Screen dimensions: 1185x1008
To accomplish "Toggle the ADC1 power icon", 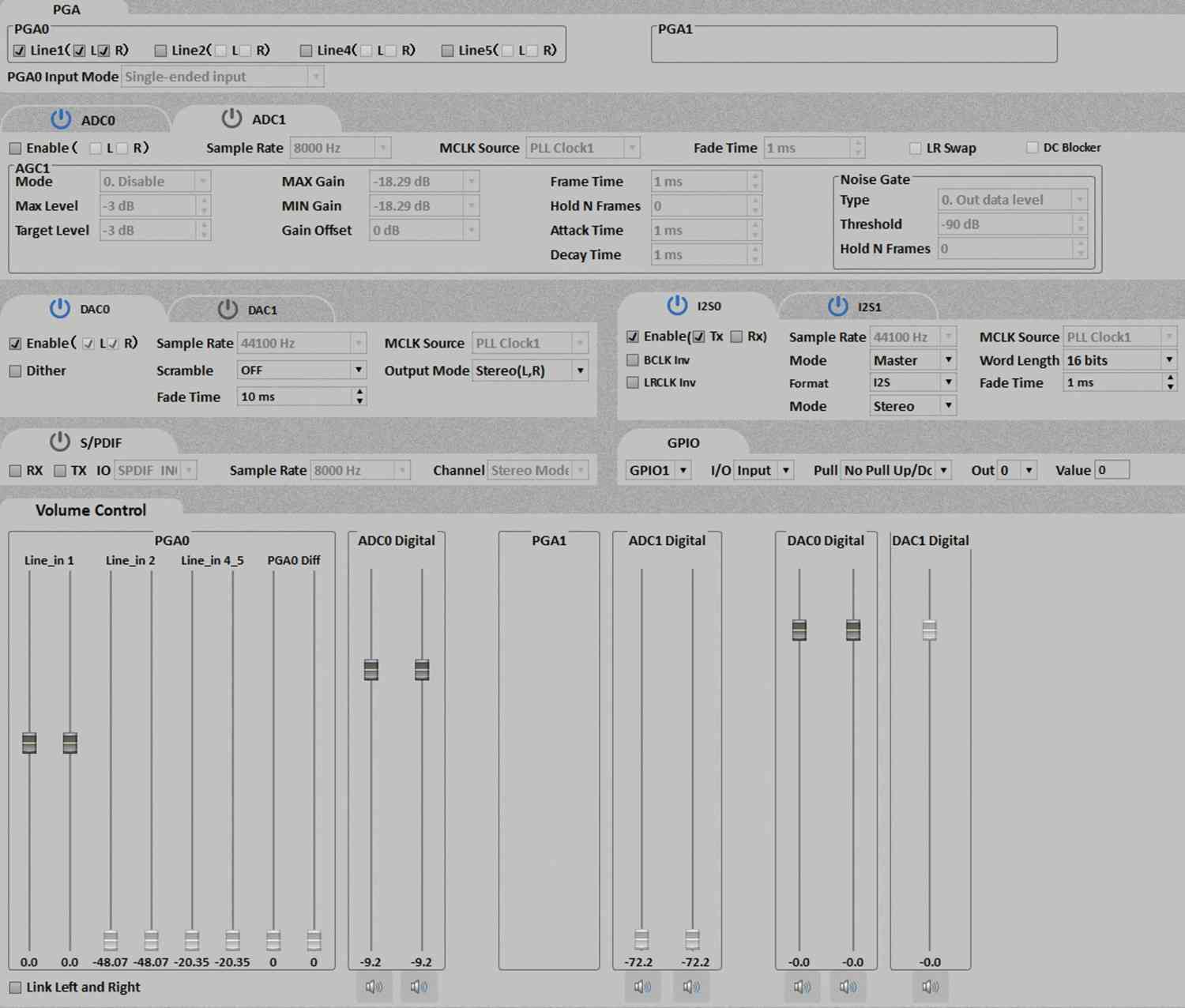I will tap(231, 118).
